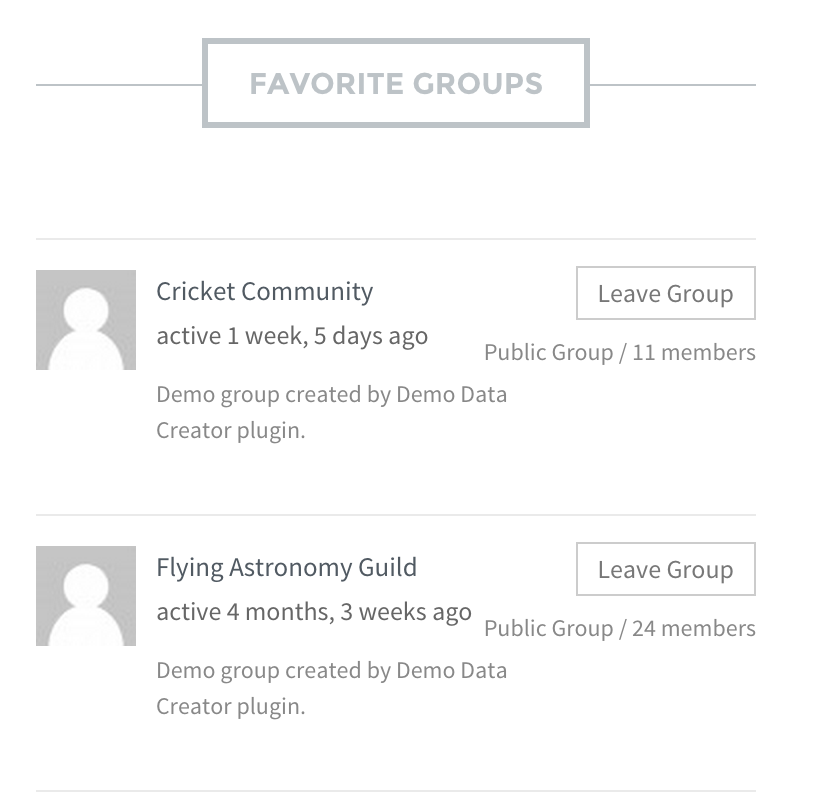
Task: Open the Flying Astronomy Guild name link
Action: [x=286, y=568]
